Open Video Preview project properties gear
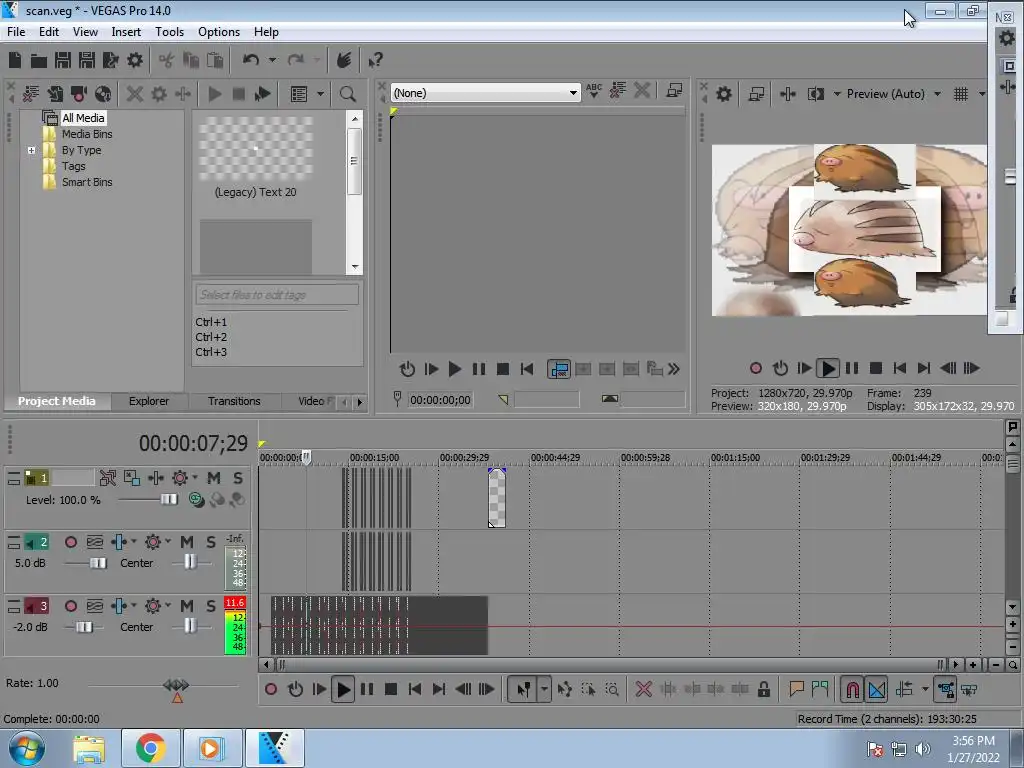Image resolution: width=1024 pixels, height=768 pixels. point(724,94)
